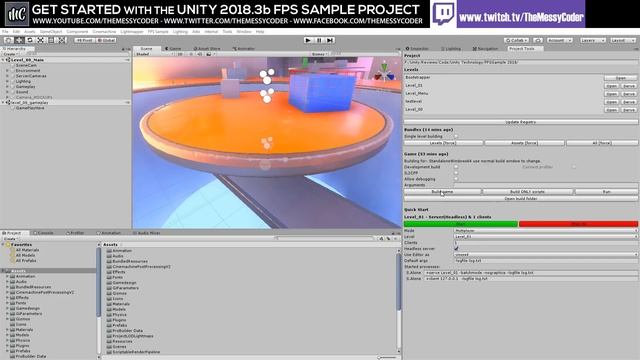Toggle Single level building checkbox

click(x=456, y=136)
